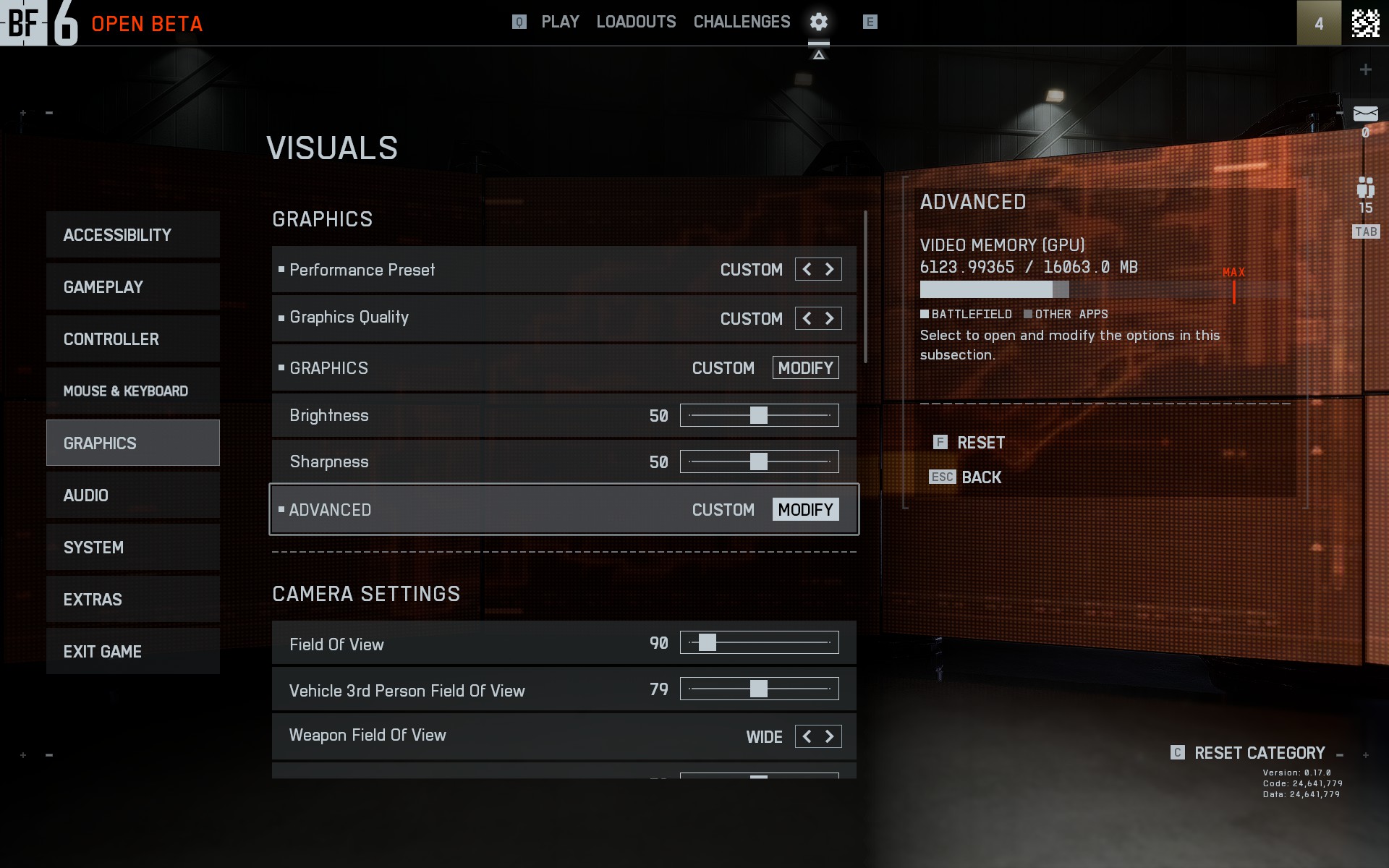Click the Vehicle FOV value 79

coord(658,689)
